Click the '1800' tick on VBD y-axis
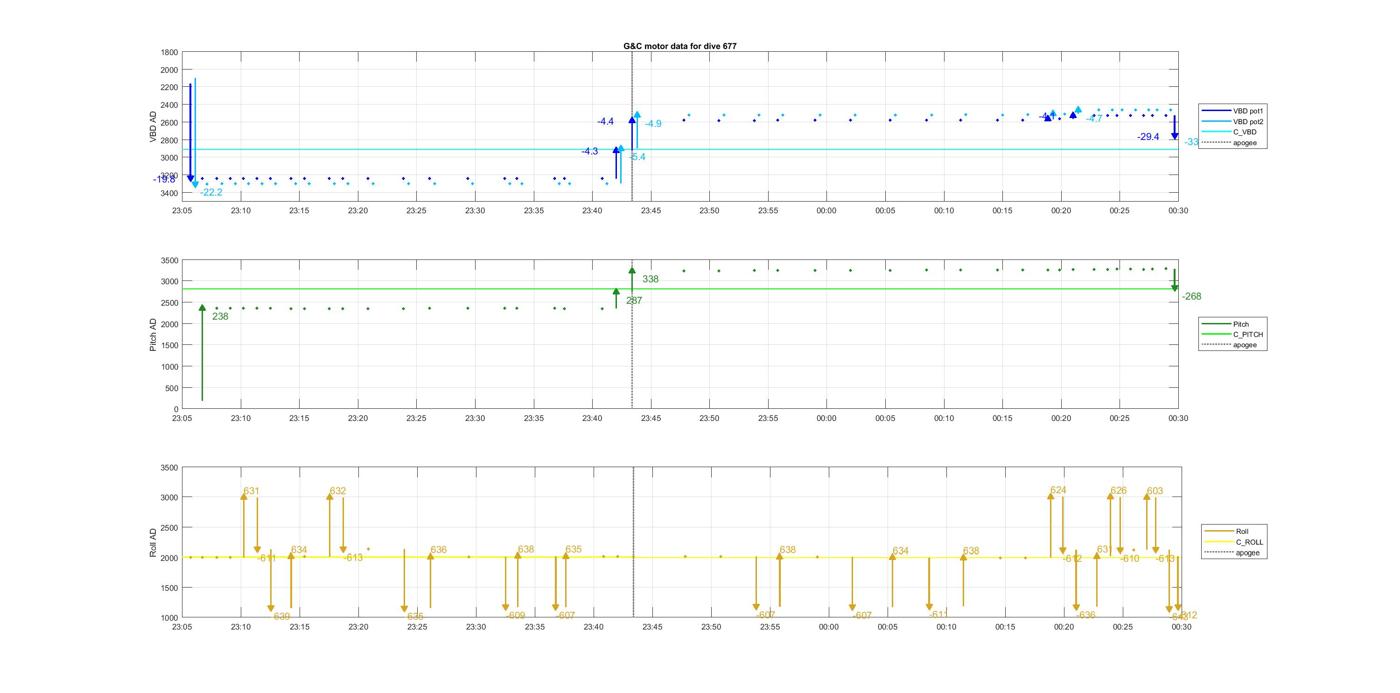The height and width of the screenshot is (693, 1400). tap(169, 52)
